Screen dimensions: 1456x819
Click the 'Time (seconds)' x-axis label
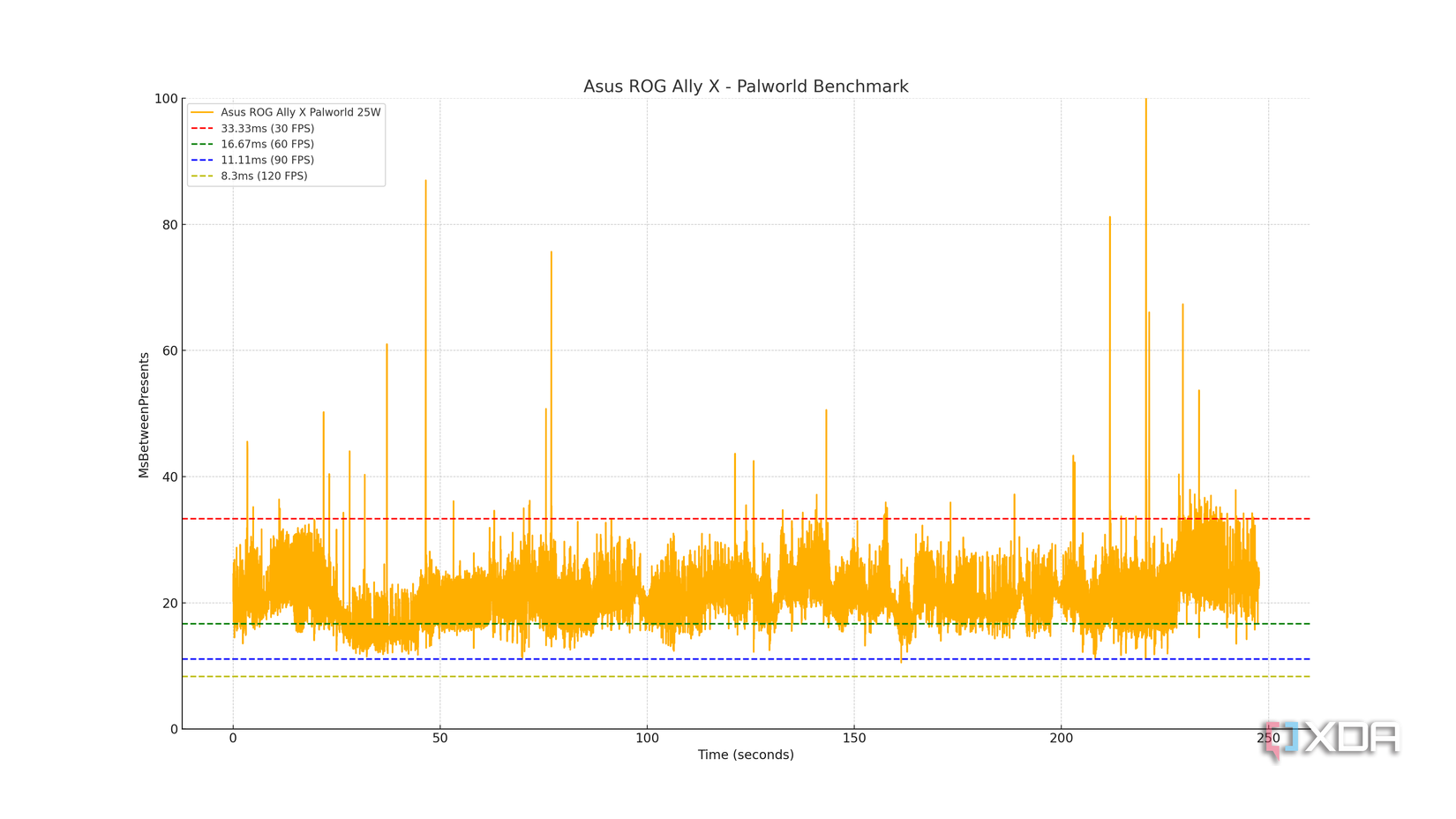click(746, 755)
